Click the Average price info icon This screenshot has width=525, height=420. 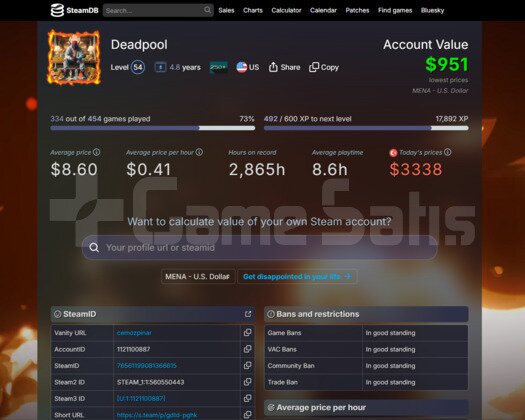[x=97, y=152]
